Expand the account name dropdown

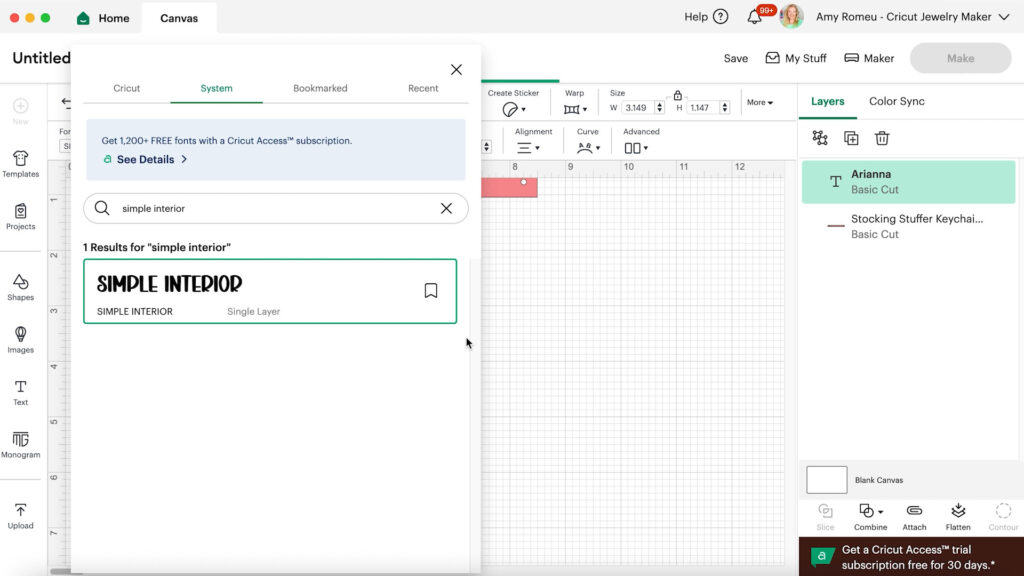(1004, 17)
